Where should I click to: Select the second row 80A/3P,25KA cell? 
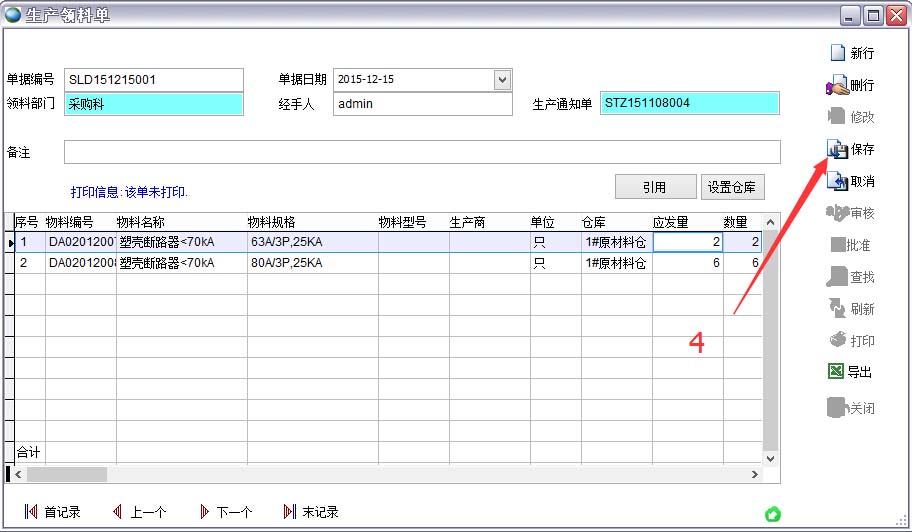(312, 263)
